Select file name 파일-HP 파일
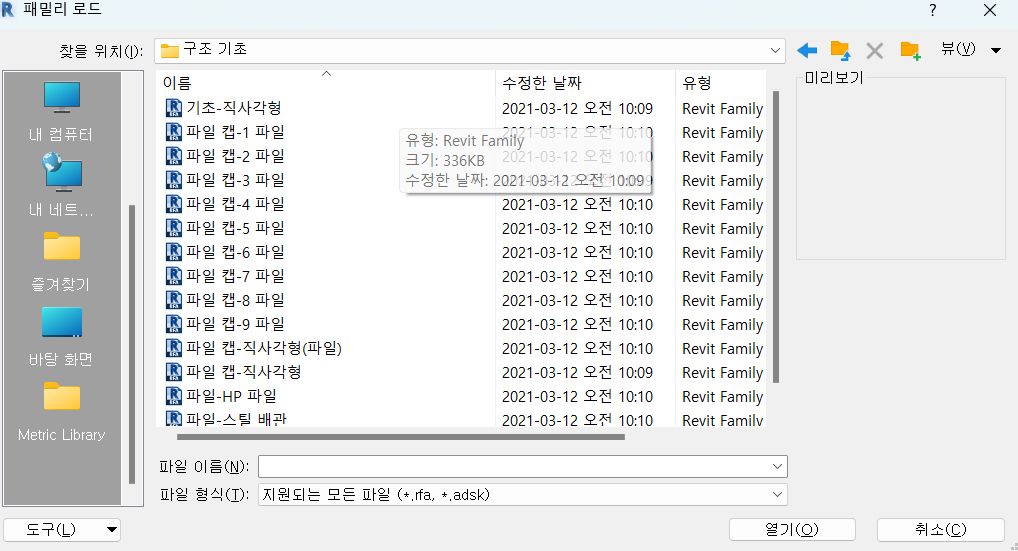Viewport: 1018px width, 551px height. coord(231,396)
